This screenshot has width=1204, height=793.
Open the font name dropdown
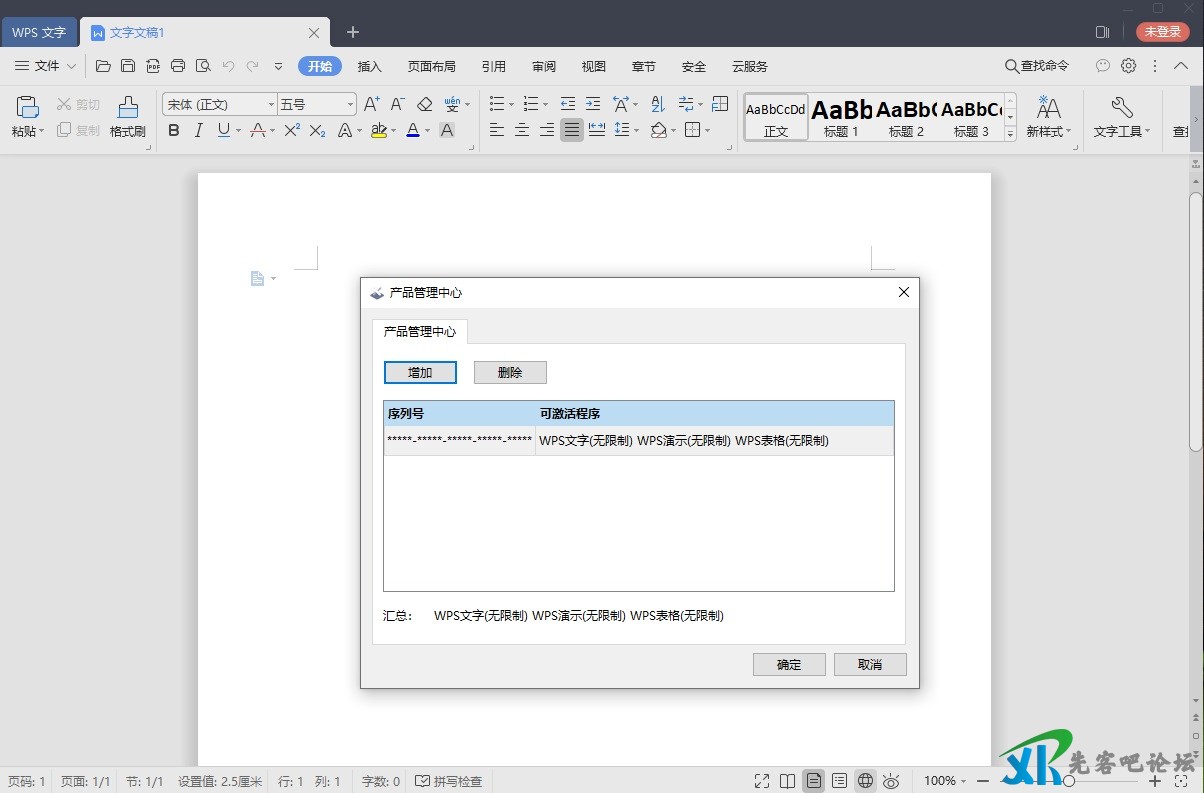tap(271, 104)
